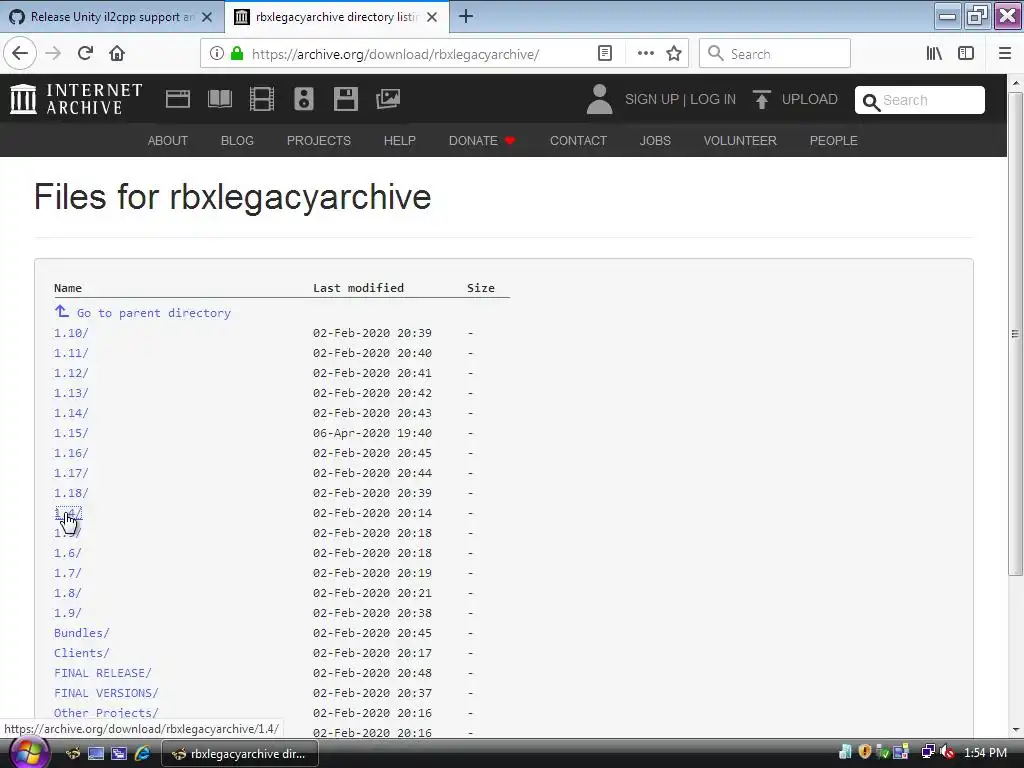Select rbxlegacyarchive taskbar window button
The height and width of the screenshot is (768, 1024).
pos(239,754)
